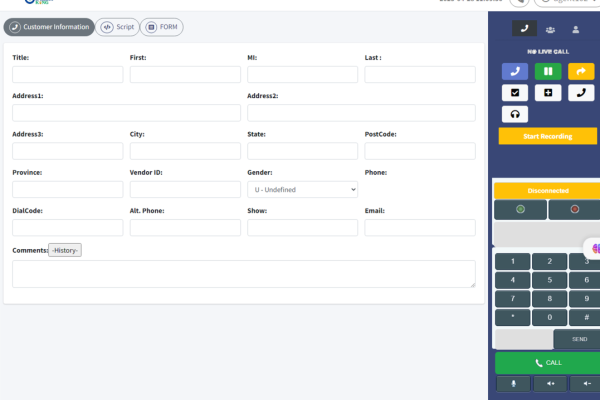Dial digit 7 on keypad

click(513, 299)
